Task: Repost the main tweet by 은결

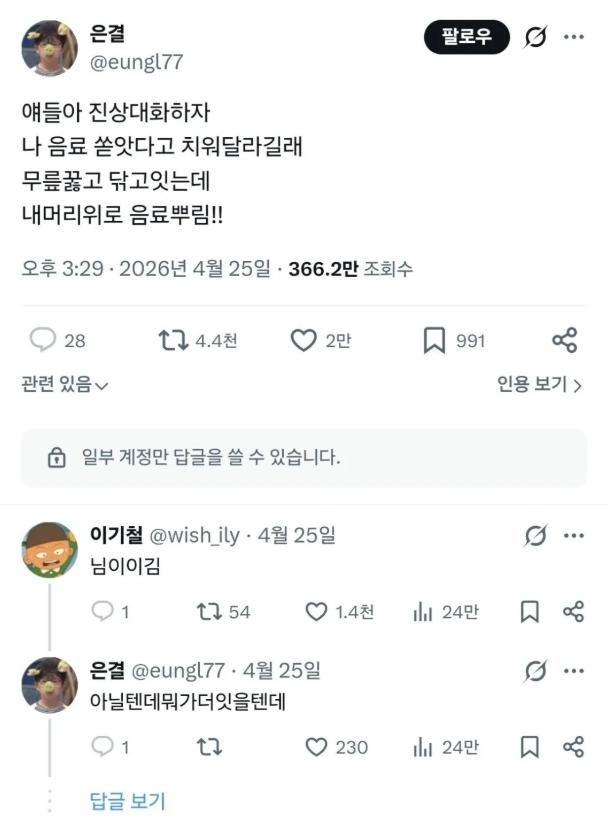Action: (174, 341)
